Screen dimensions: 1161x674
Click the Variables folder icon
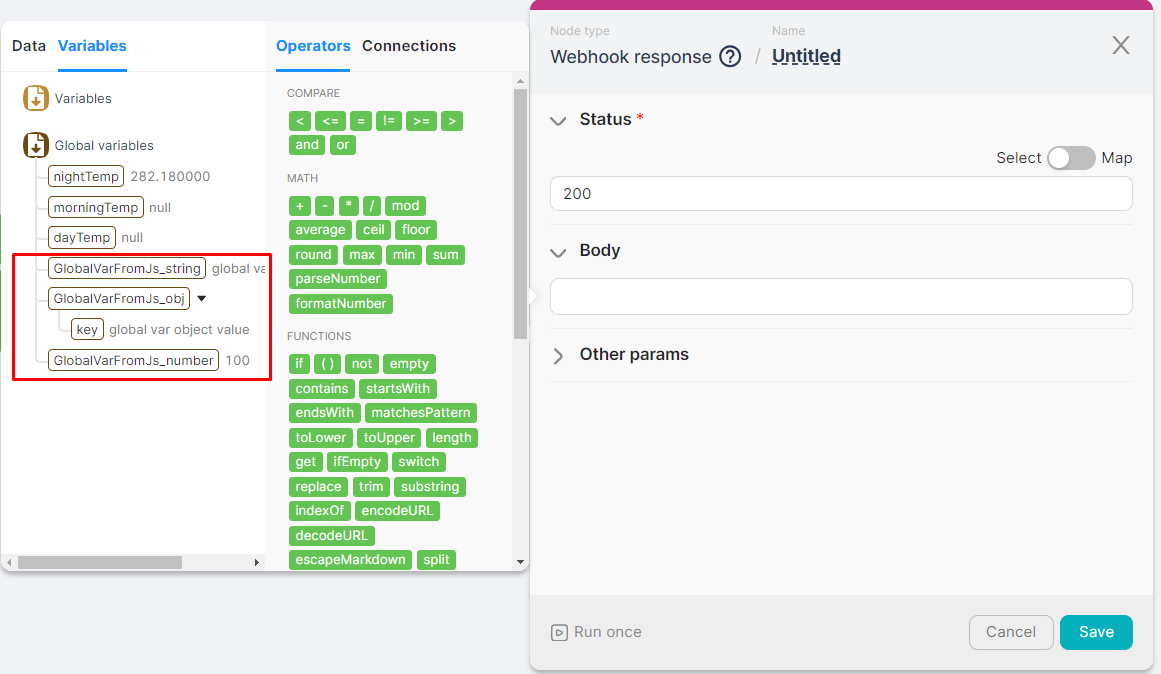click(36, 98)
